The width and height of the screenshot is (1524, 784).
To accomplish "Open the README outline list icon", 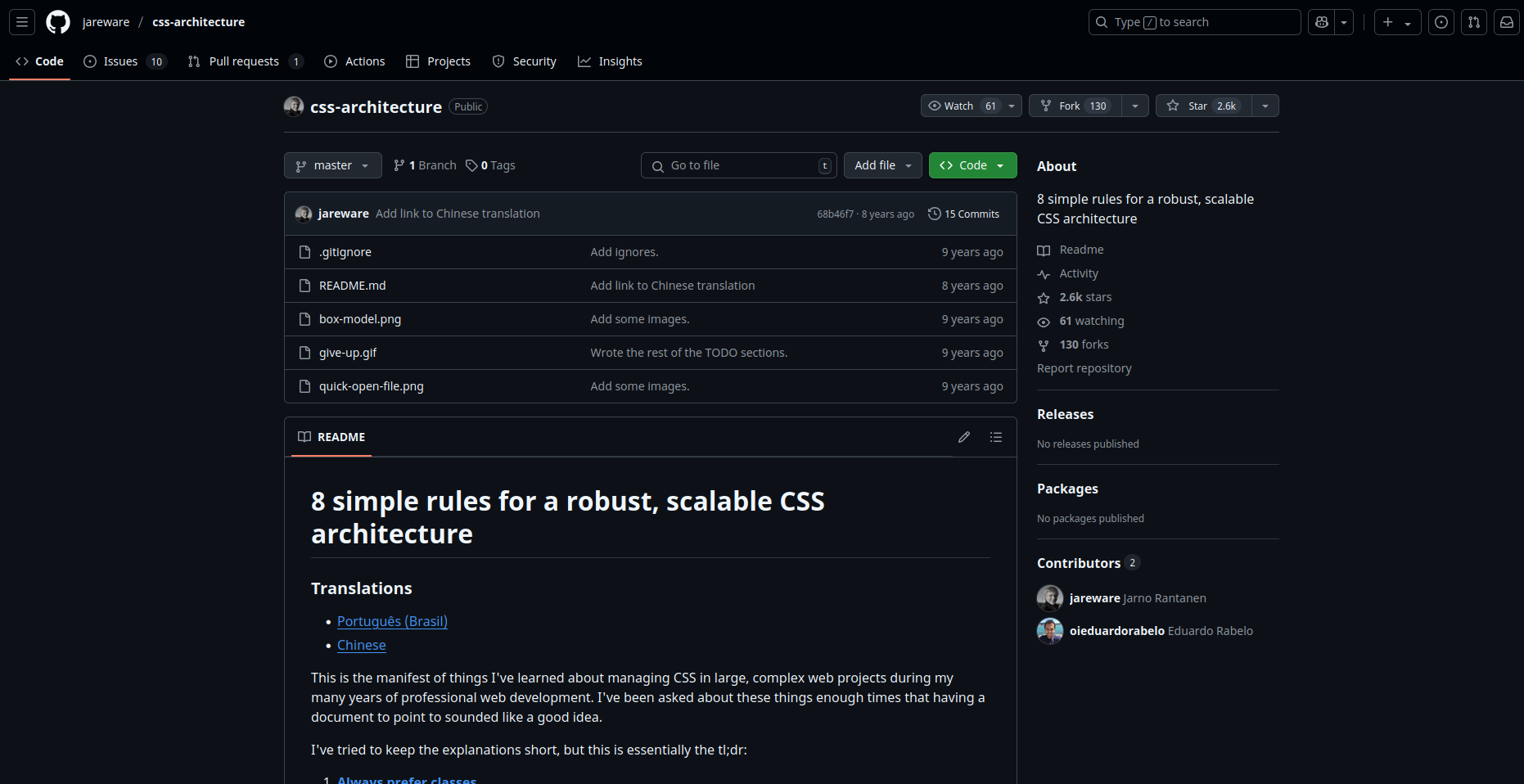I will (x=995, y=436).
